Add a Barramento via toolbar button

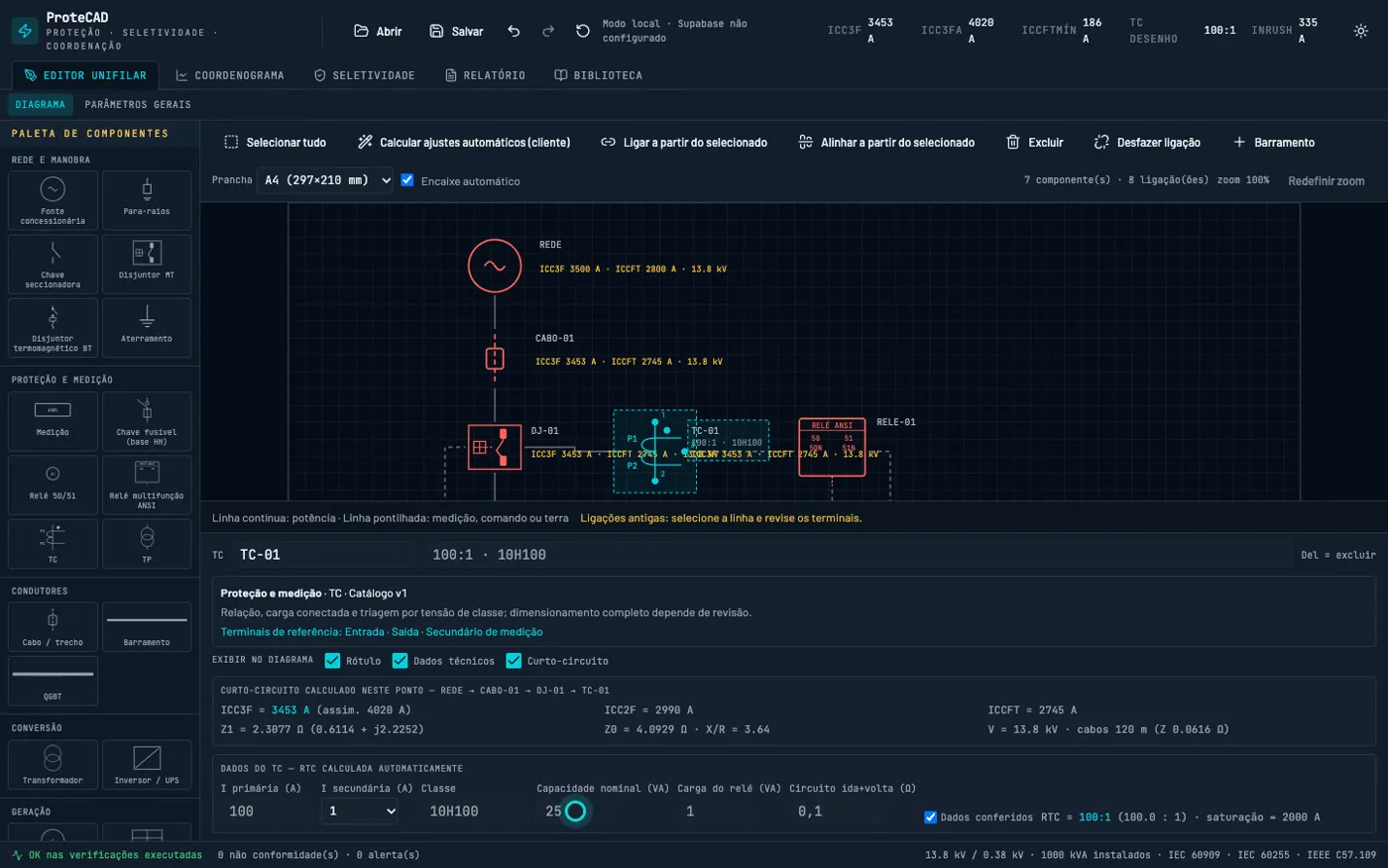1274,143
